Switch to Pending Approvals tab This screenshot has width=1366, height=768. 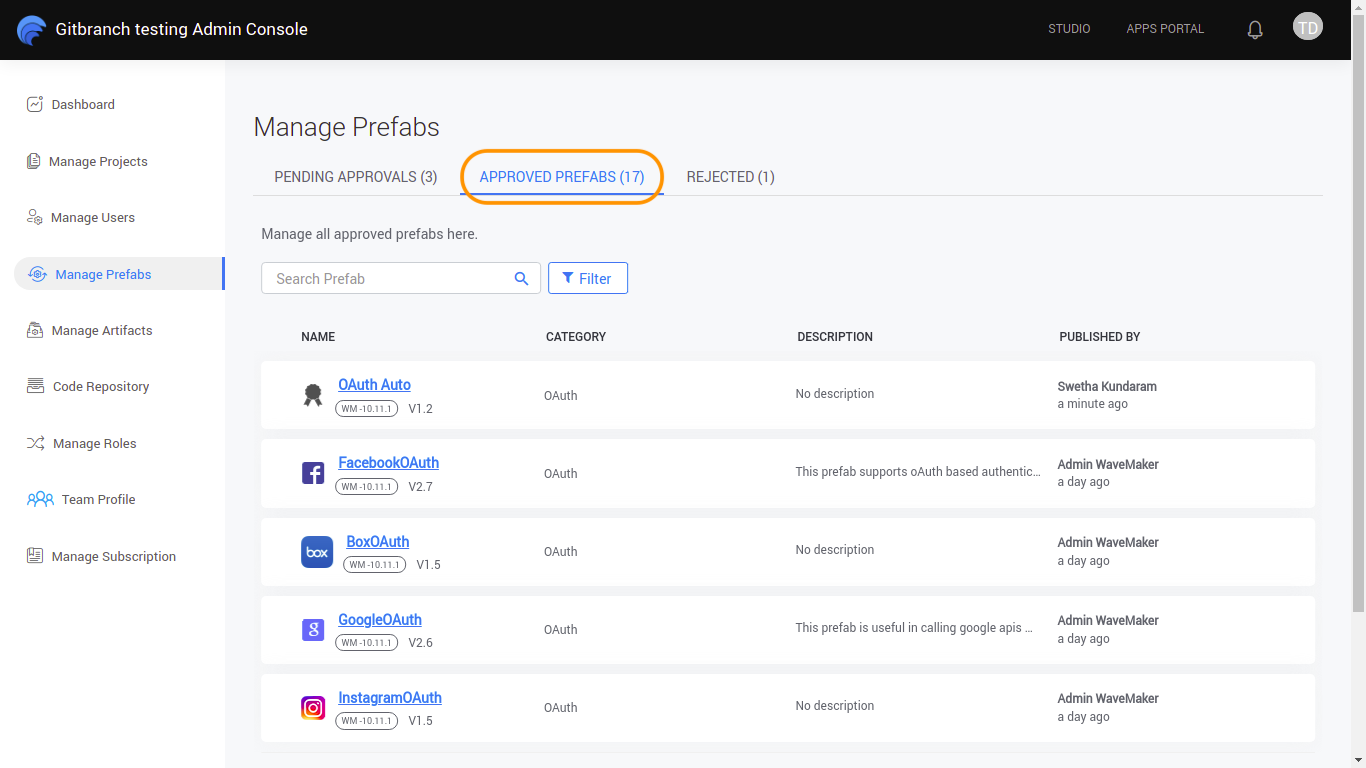point(356,177)
